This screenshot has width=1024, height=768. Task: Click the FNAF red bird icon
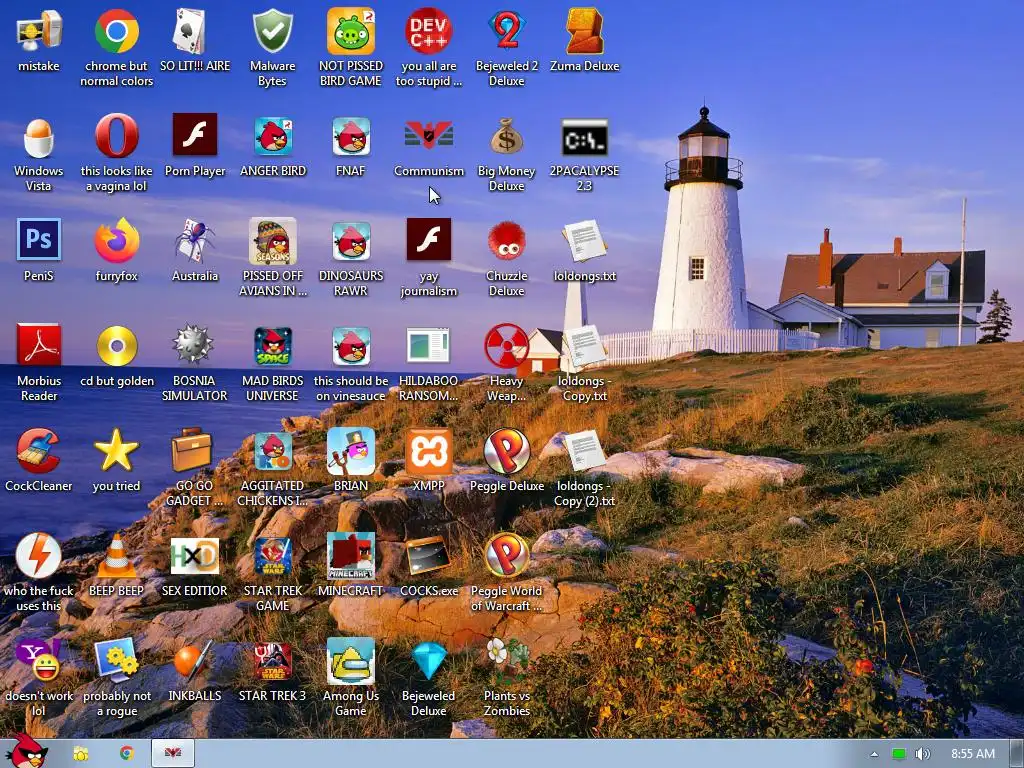click(x=351, y=136)
